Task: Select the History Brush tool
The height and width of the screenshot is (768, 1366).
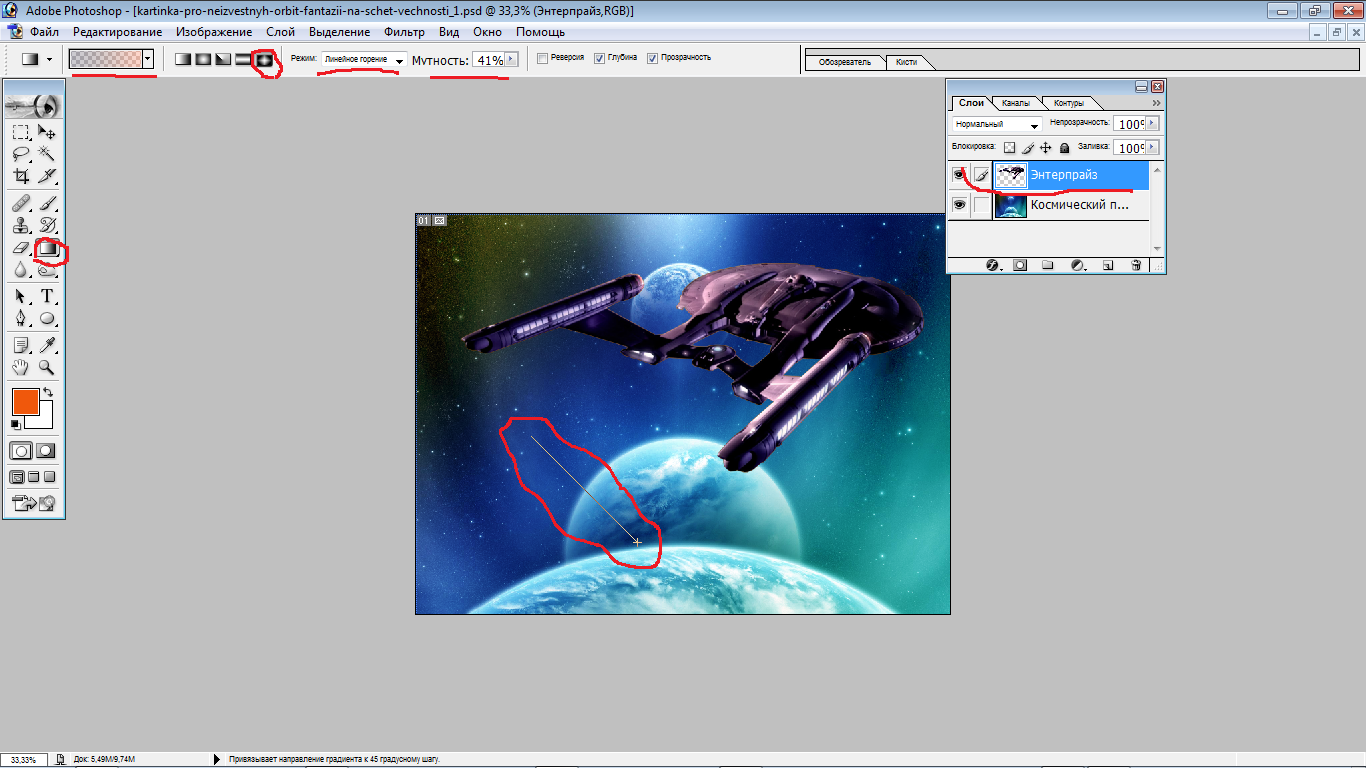Action: tap(46, 225)
